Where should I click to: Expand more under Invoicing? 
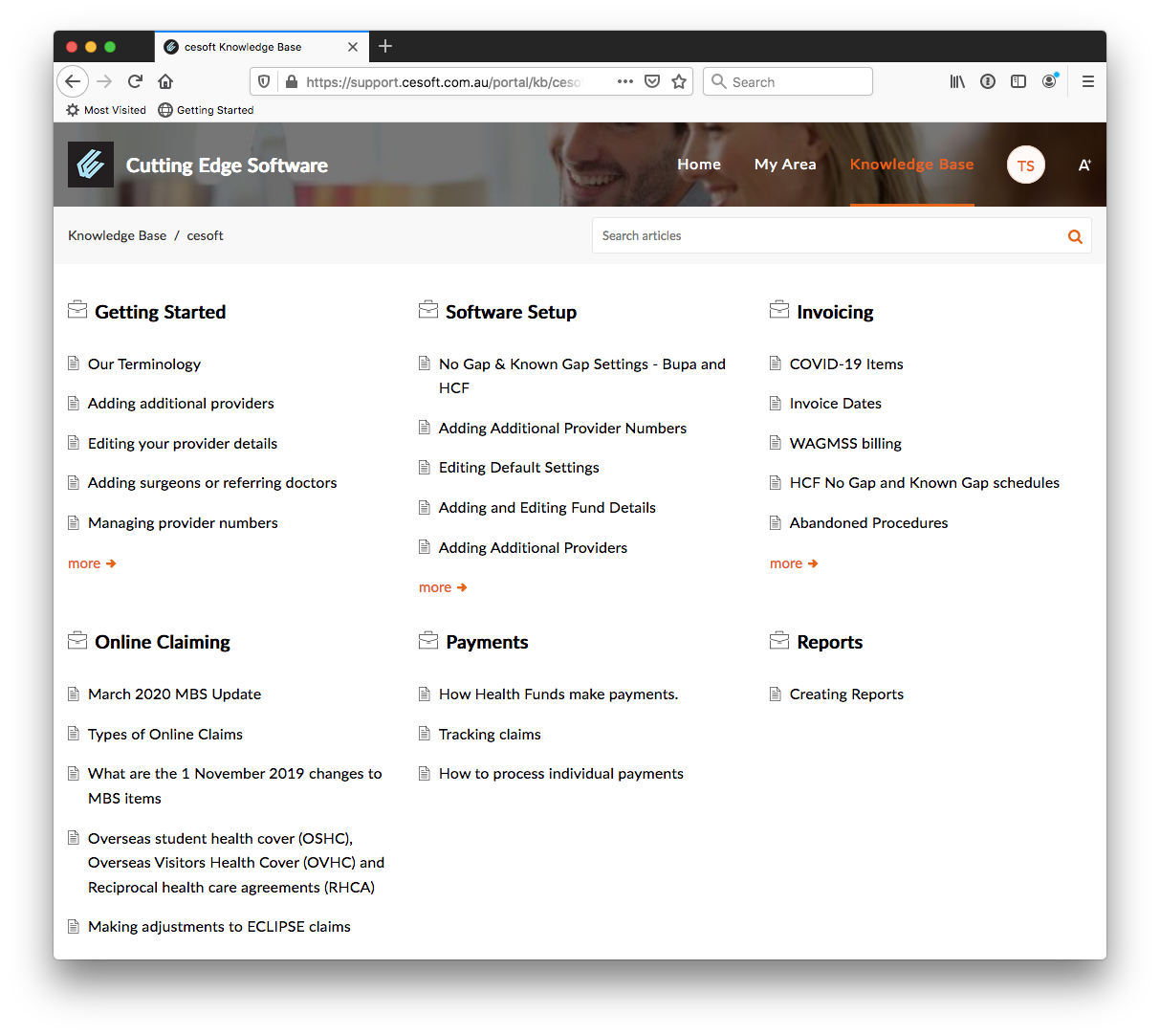point(794,563)
